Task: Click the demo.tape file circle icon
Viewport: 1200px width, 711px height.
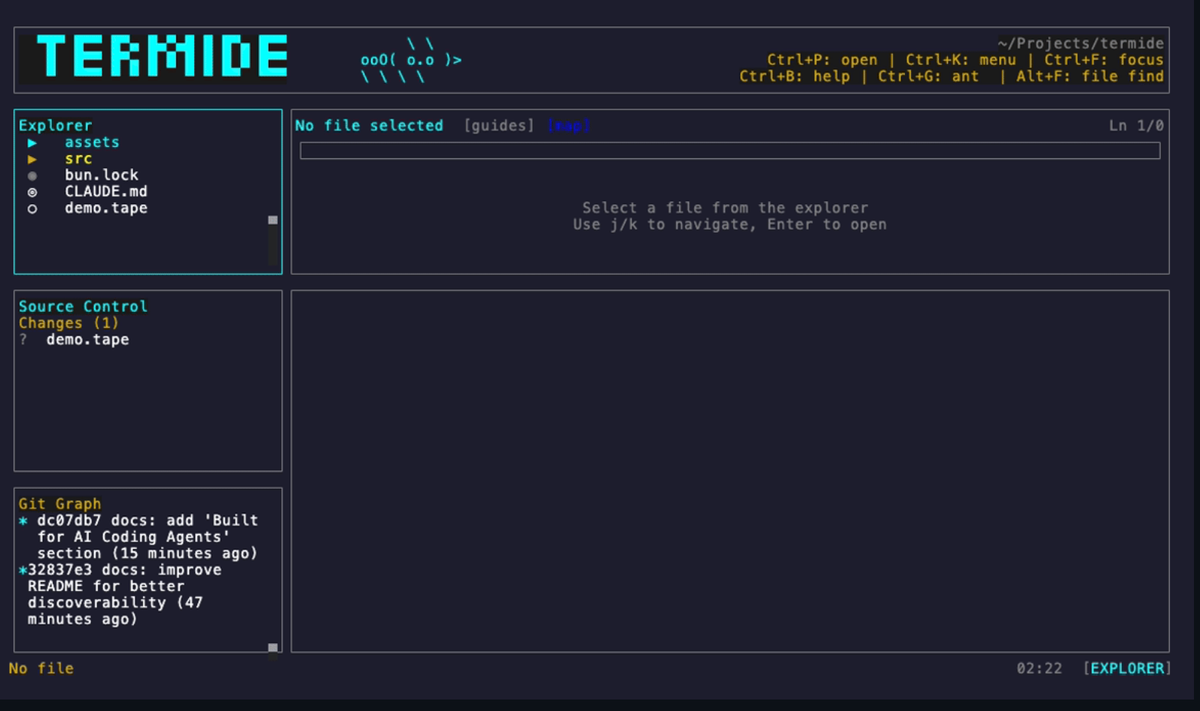Action: click(32, 208)
